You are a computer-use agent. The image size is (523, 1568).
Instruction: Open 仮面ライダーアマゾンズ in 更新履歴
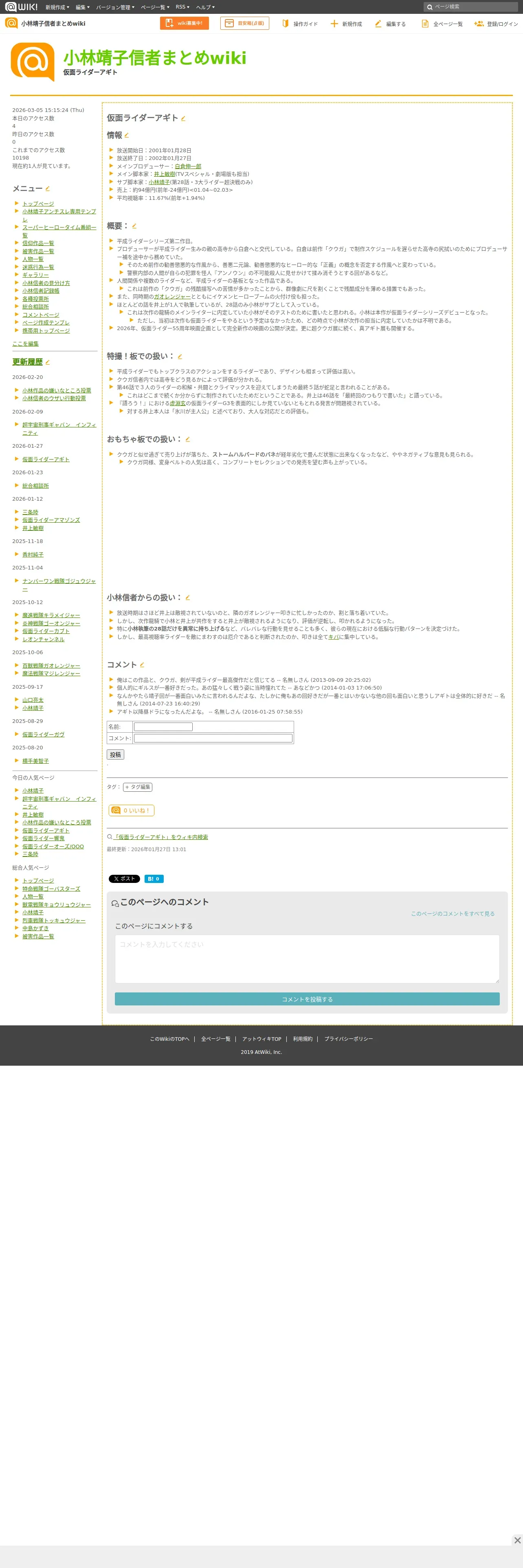pyautogui.click(x=51, y=521)
